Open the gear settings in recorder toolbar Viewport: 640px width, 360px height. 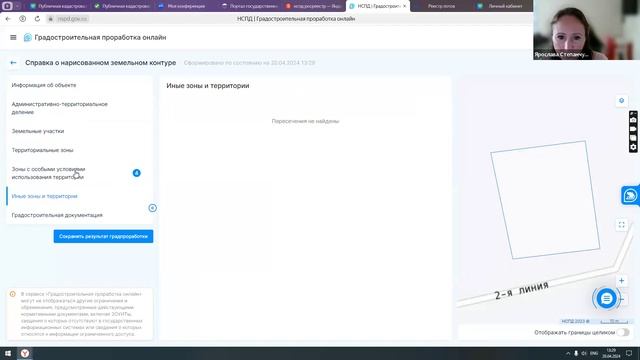point(633,147)
